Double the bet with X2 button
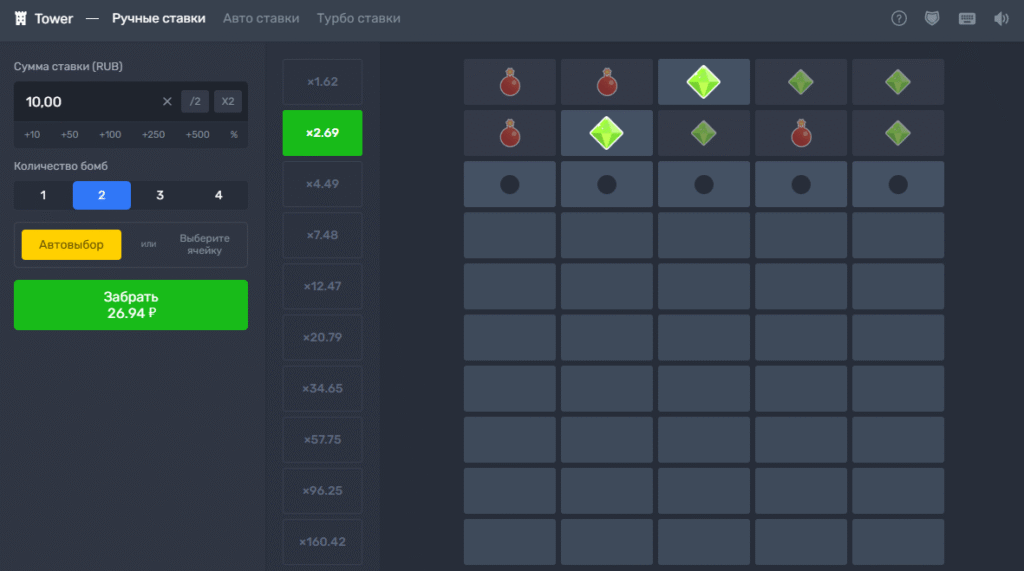 [x=229, y=101]
